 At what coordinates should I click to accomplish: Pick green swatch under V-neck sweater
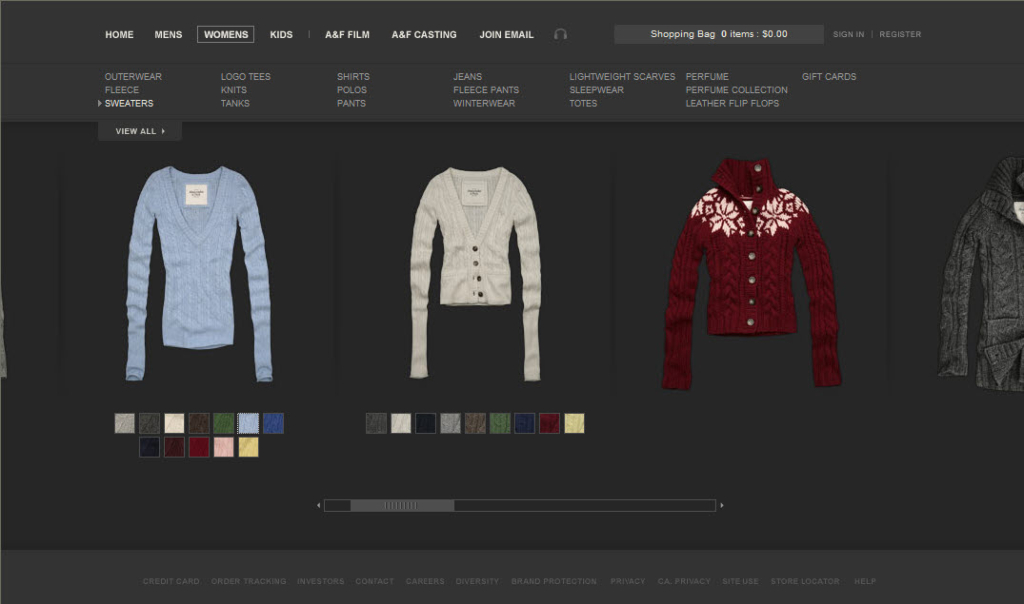click(x=223, y=423)
